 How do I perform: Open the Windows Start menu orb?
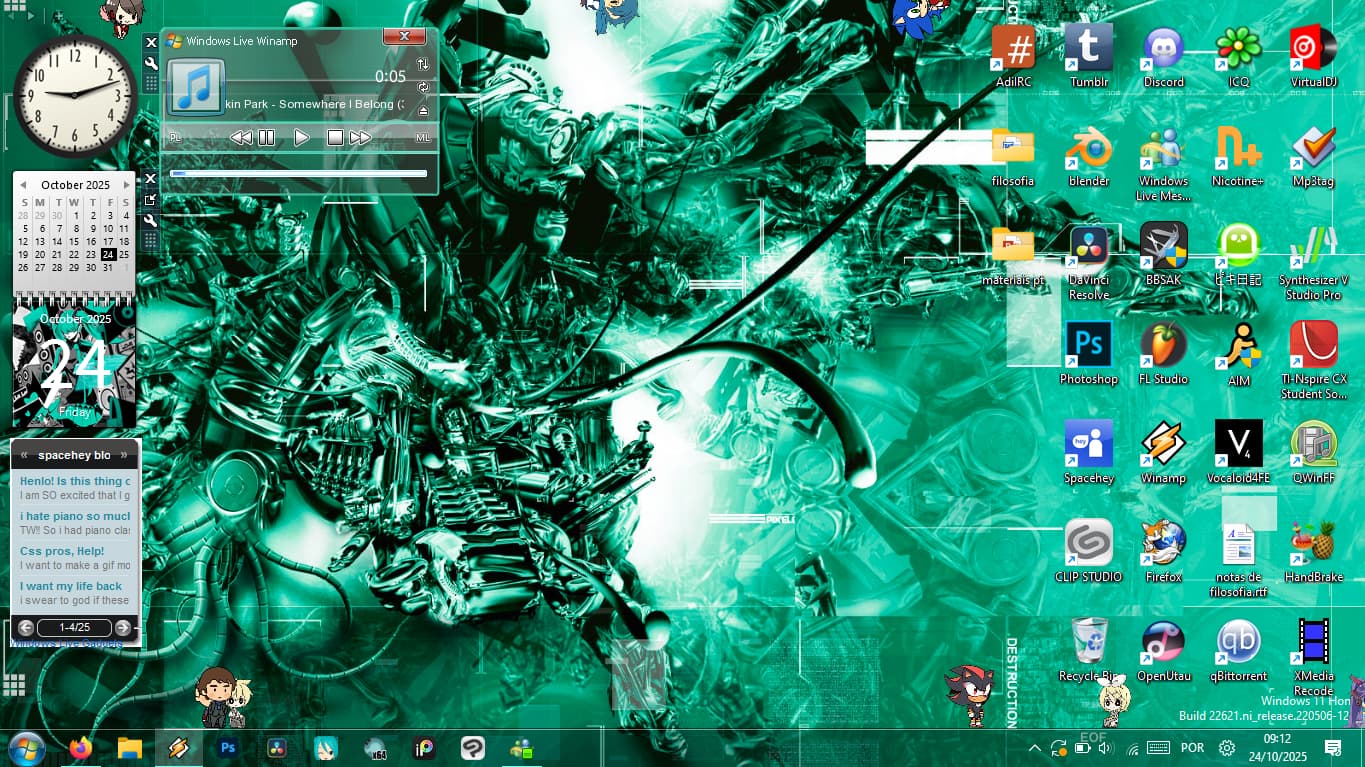coord(26,747)
